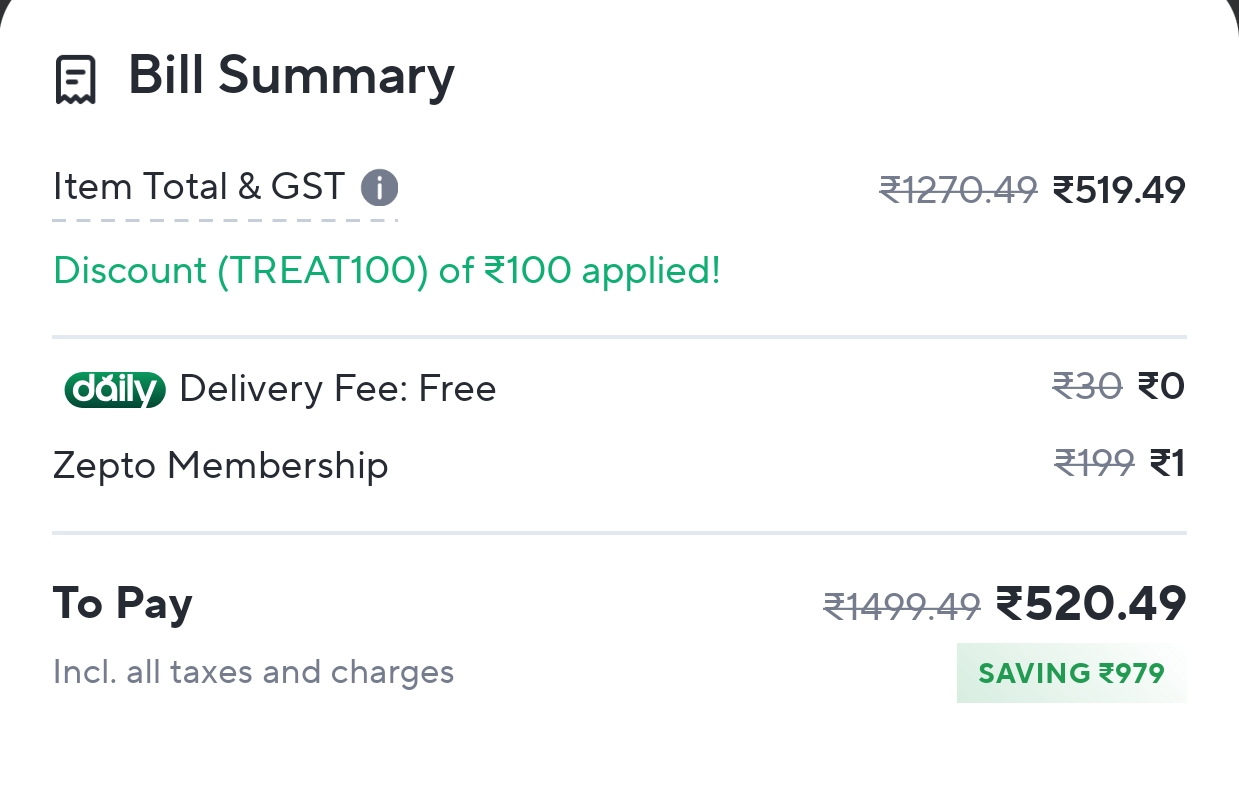
Task: Tap the Delivery Fee: Free text
Action: click(x=338, y=388)
